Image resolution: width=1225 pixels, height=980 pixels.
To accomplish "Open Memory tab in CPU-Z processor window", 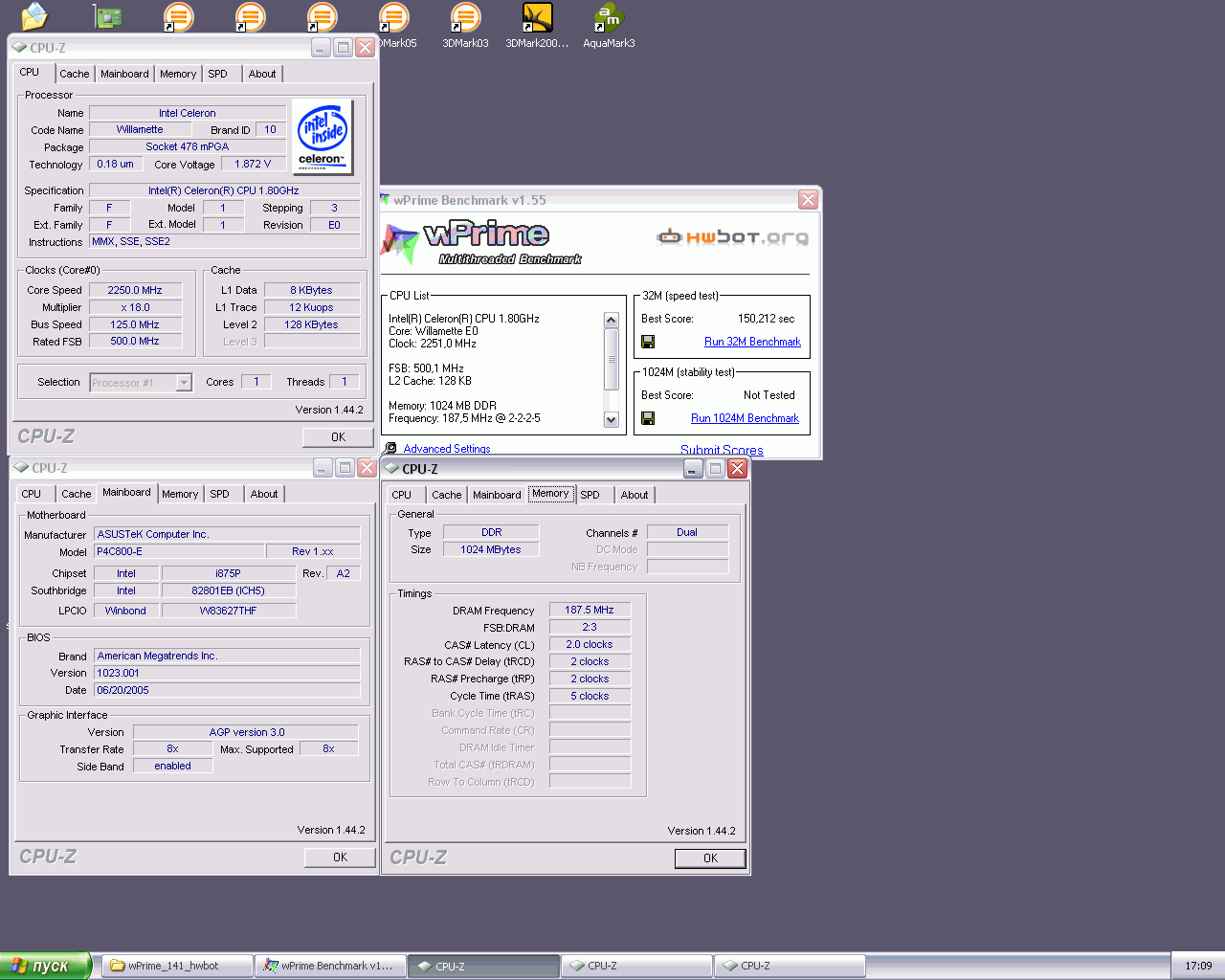I will 178,74.
